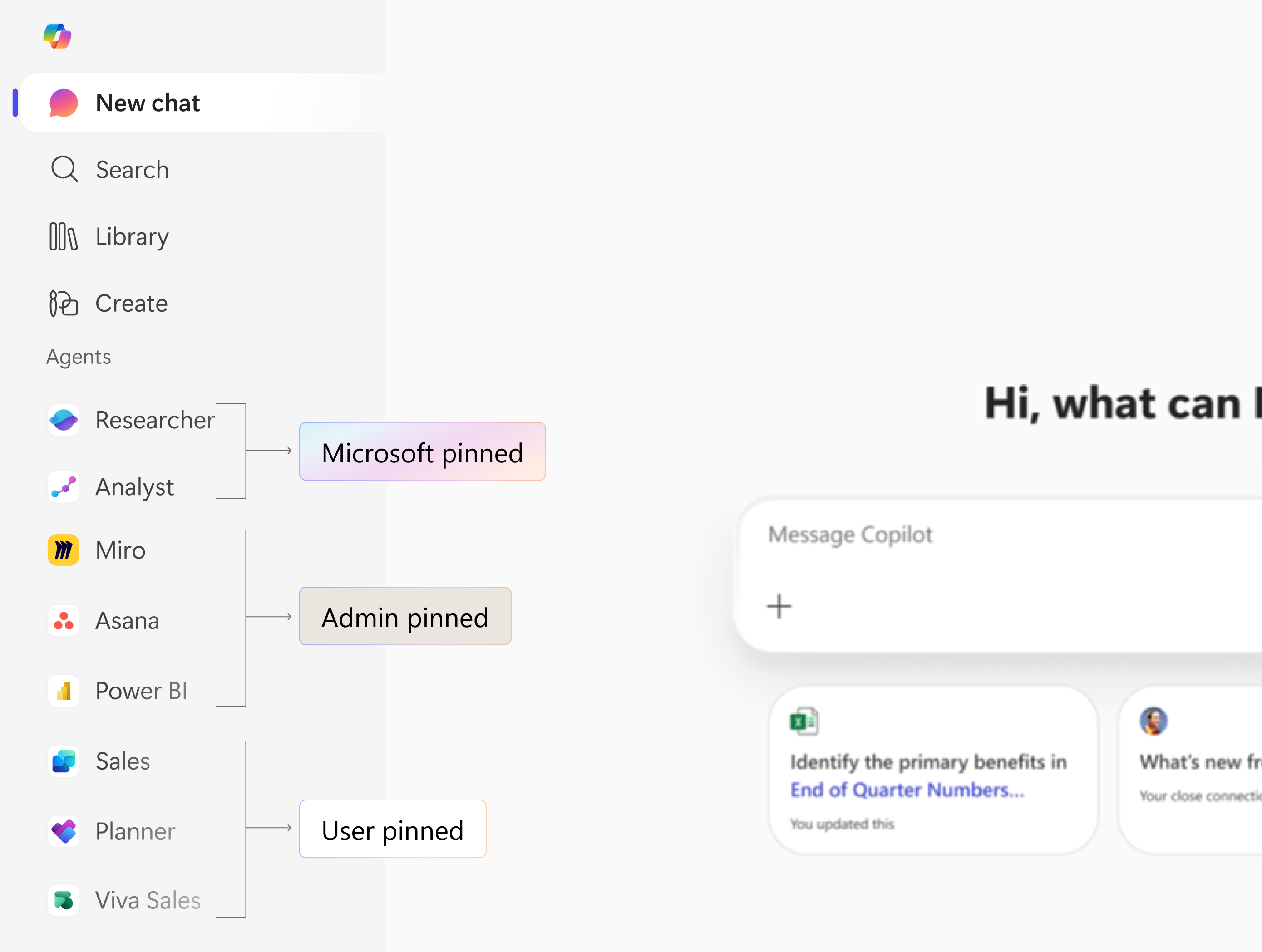Click the Copilot logo icon
The width and height of the screenshot is (1262, 952).
(58, 36)
